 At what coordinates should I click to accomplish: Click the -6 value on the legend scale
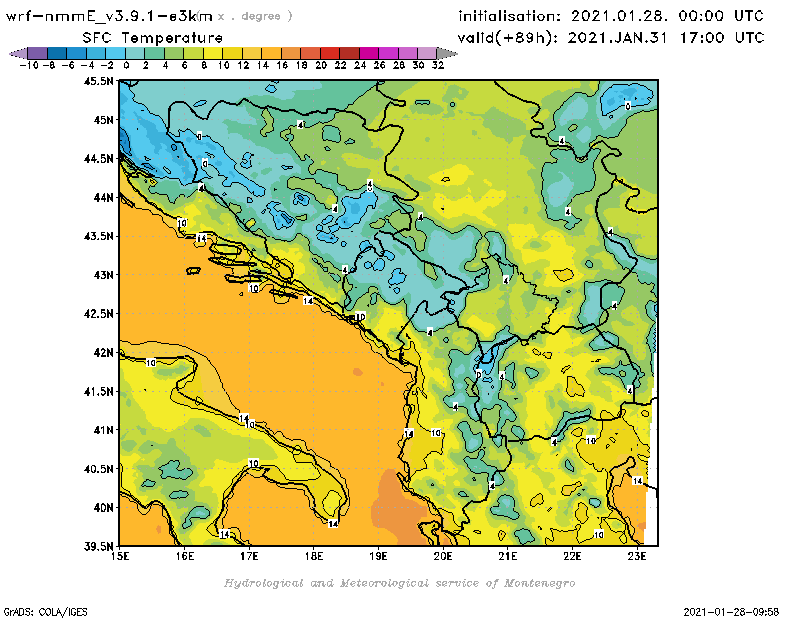click(x=68, y=65)
